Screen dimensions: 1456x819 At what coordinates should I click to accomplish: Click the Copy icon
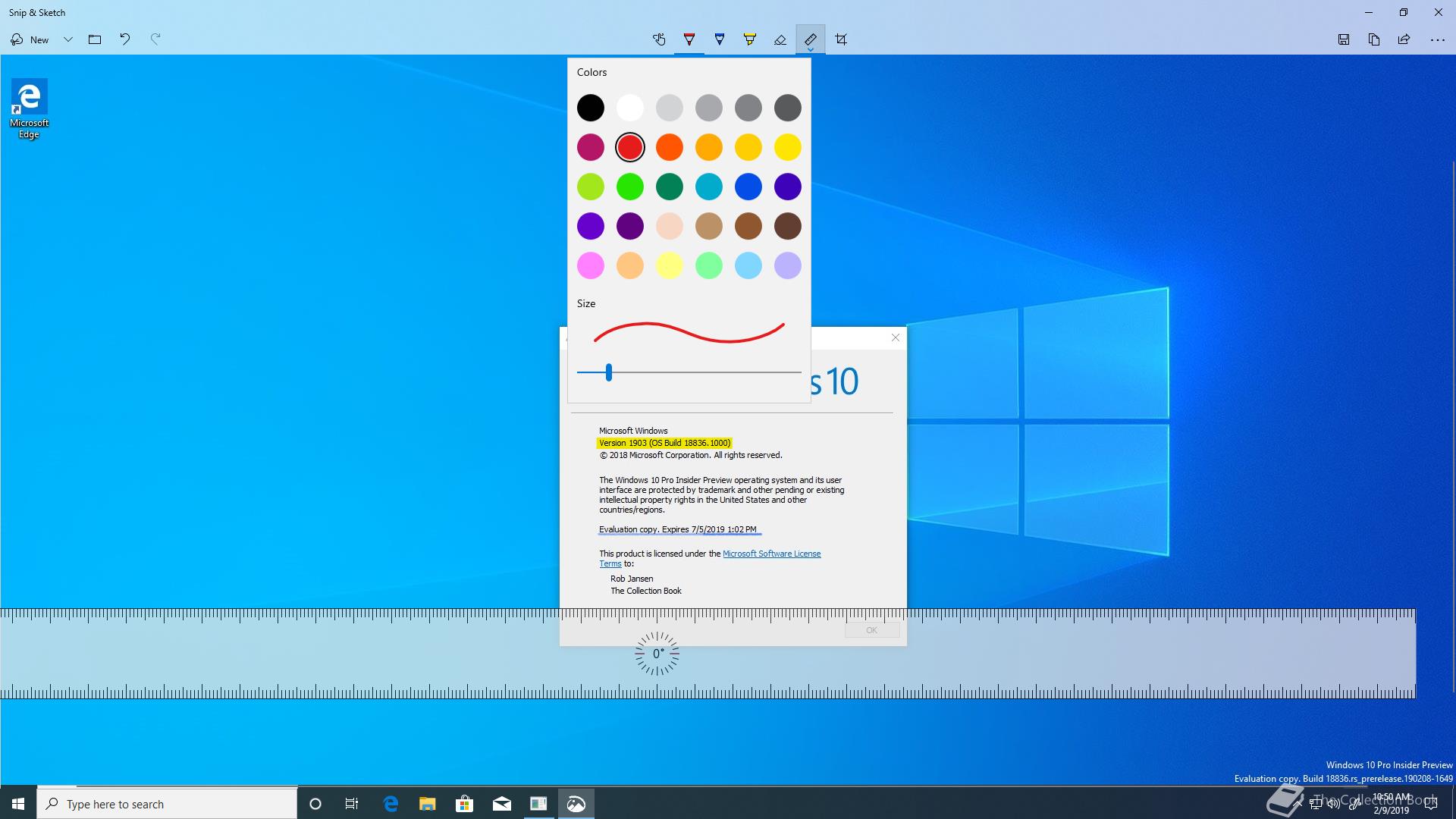tap(1374, 39)
